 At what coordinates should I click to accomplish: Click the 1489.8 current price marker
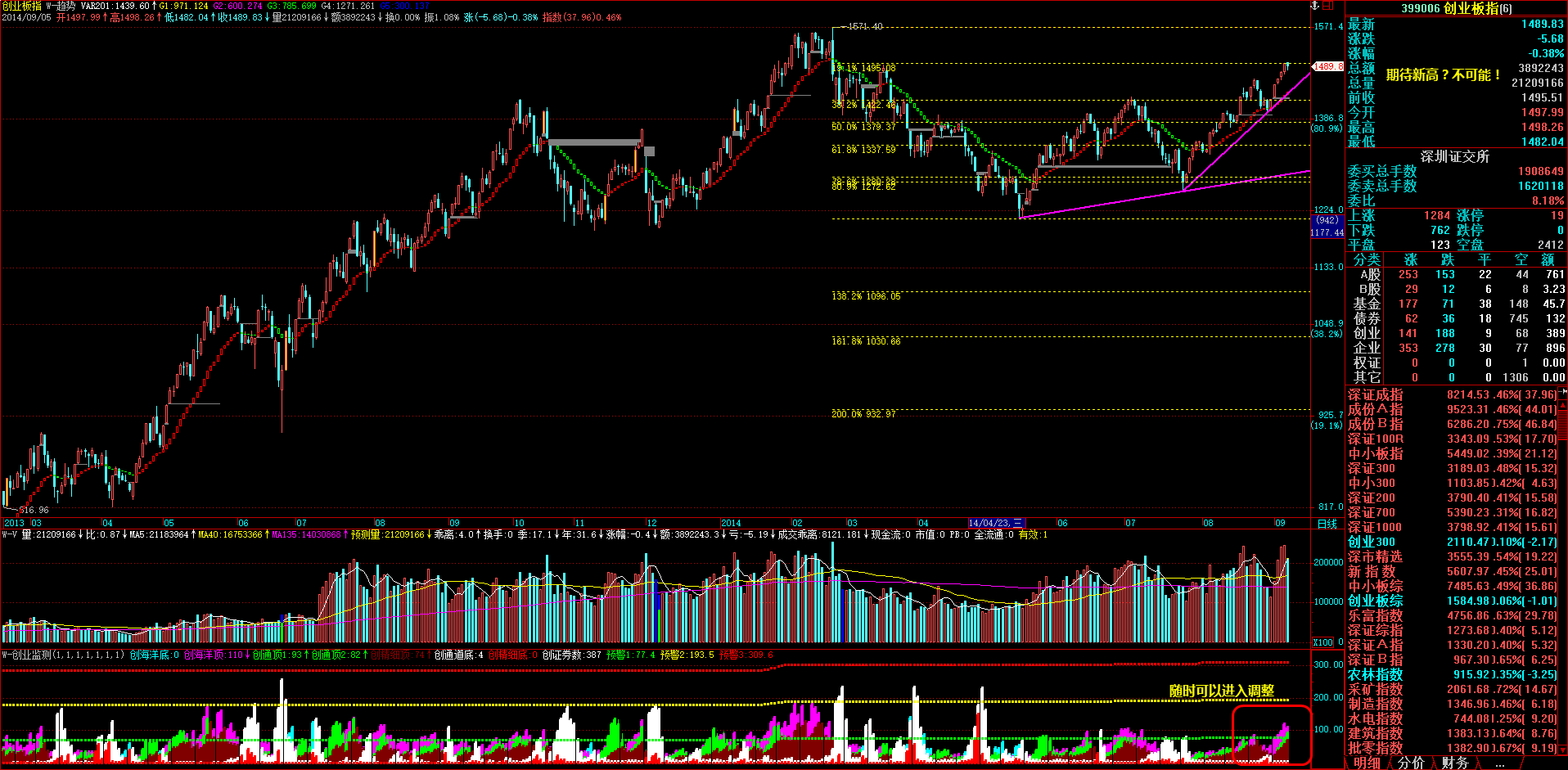click(1328, 66)
